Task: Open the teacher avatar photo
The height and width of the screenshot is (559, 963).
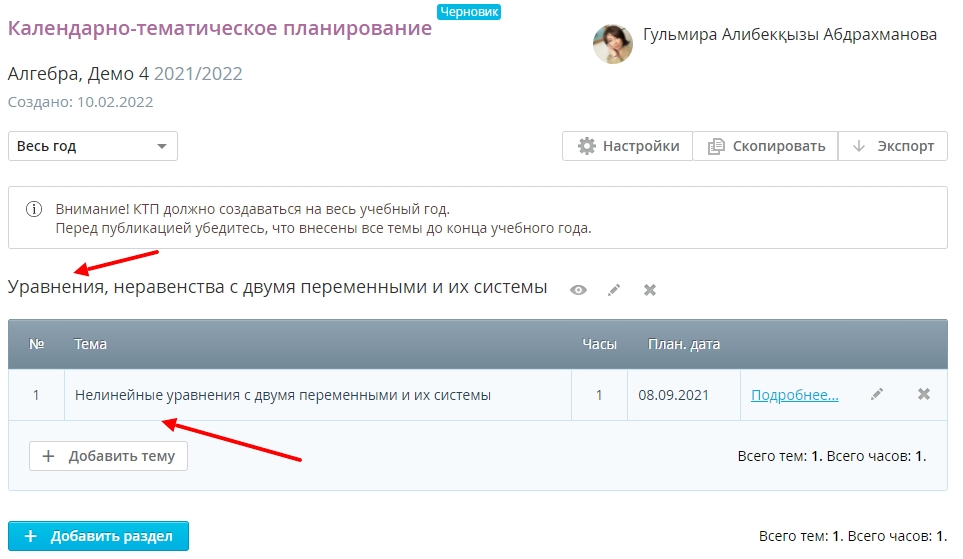Action: tap(612, 44)
